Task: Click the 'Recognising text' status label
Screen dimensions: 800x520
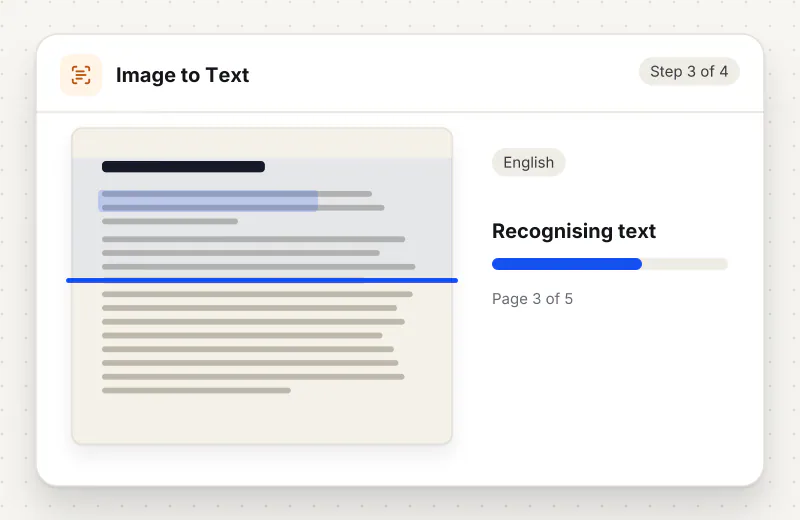Action: tap(573, 231)
